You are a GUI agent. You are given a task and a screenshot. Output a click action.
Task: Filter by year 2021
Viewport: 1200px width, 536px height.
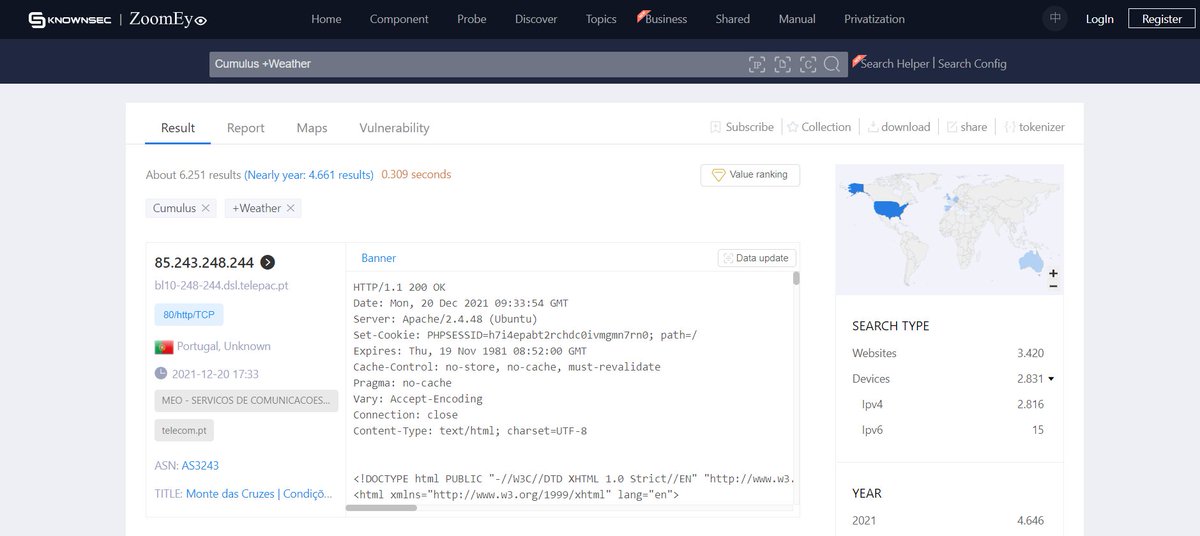(866, 521)
